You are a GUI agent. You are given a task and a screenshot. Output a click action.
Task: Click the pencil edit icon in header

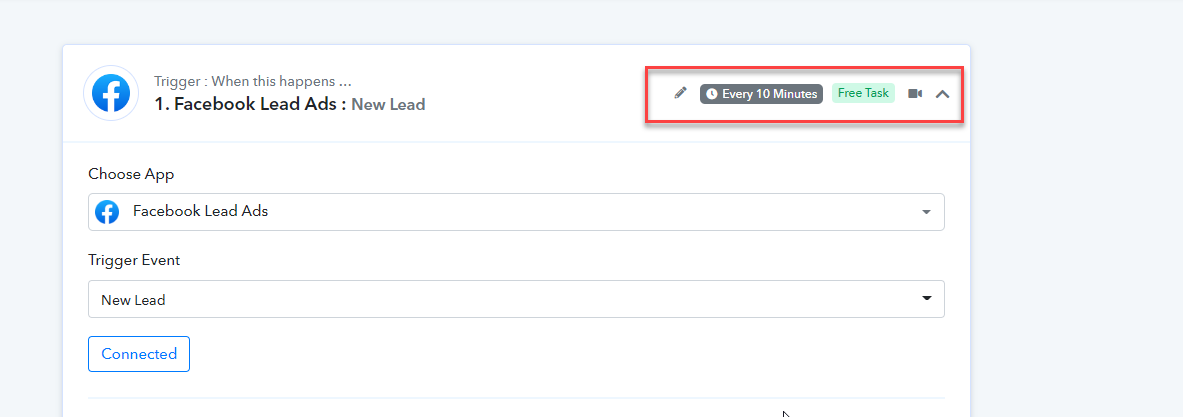(x=681, y=94)
